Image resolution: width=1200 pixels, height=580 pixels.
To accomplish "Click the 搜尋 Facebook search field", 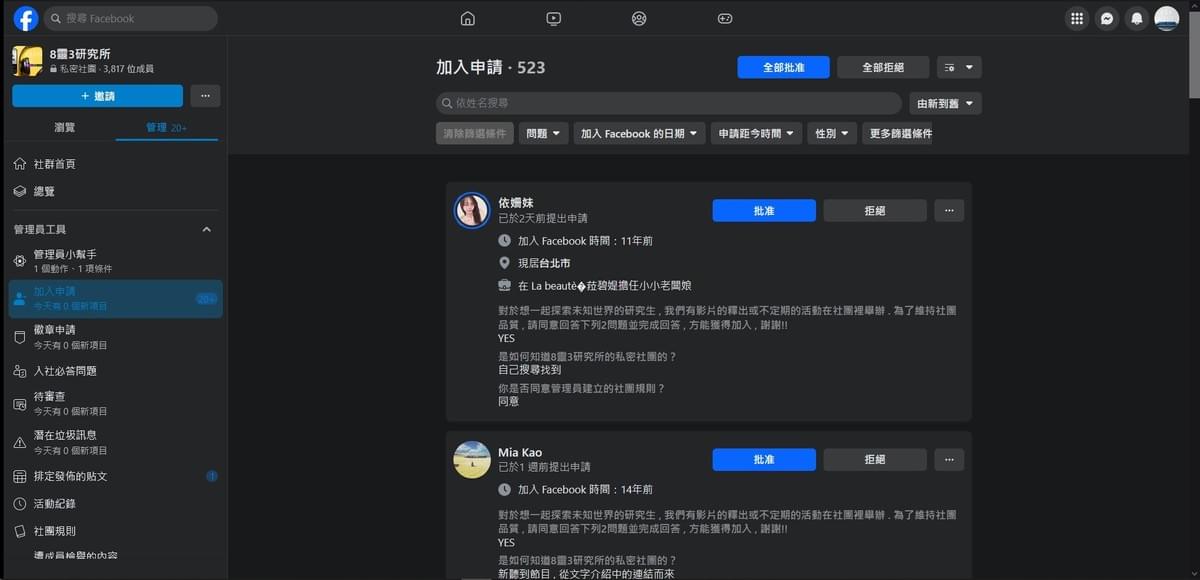I will click(130, 18).
